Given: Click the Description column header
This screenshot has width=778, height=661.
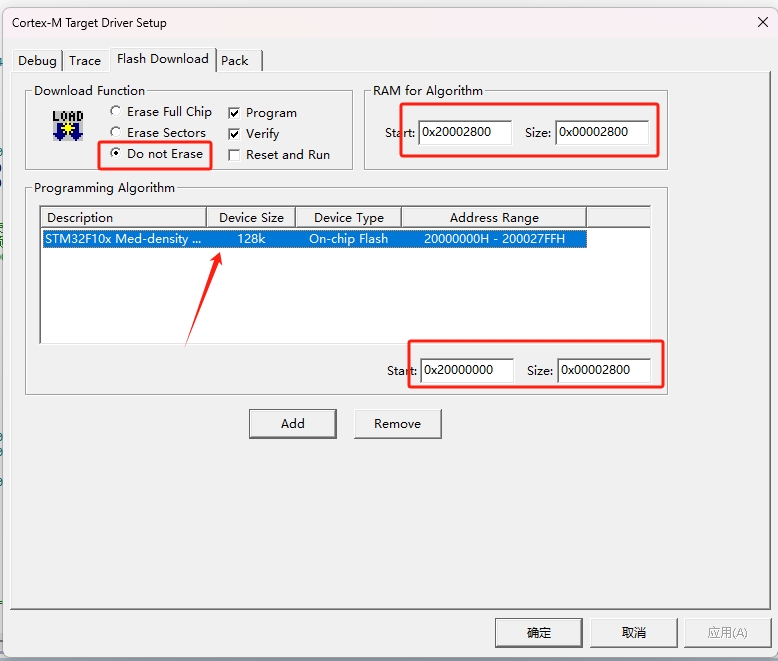Looking at the screenshot, I should click(123, 217).
